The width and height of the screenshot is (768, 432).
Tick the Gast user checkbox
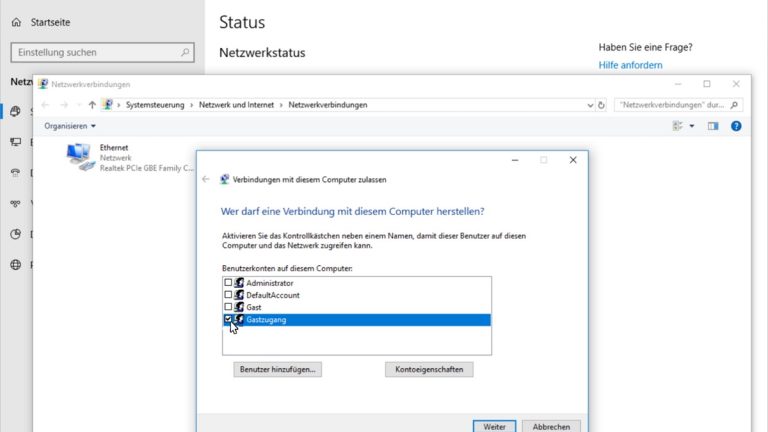[228, 307]
